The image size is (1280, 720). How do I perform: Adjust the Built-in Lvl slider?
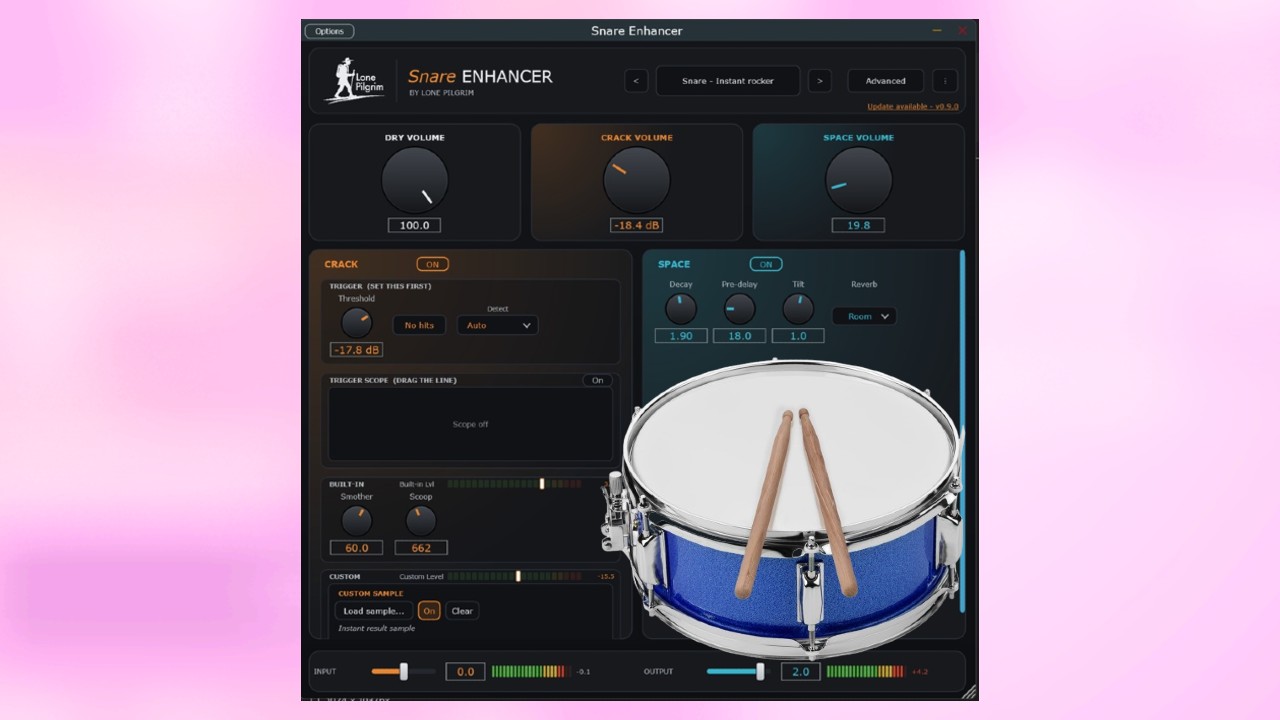click(514, 484)
